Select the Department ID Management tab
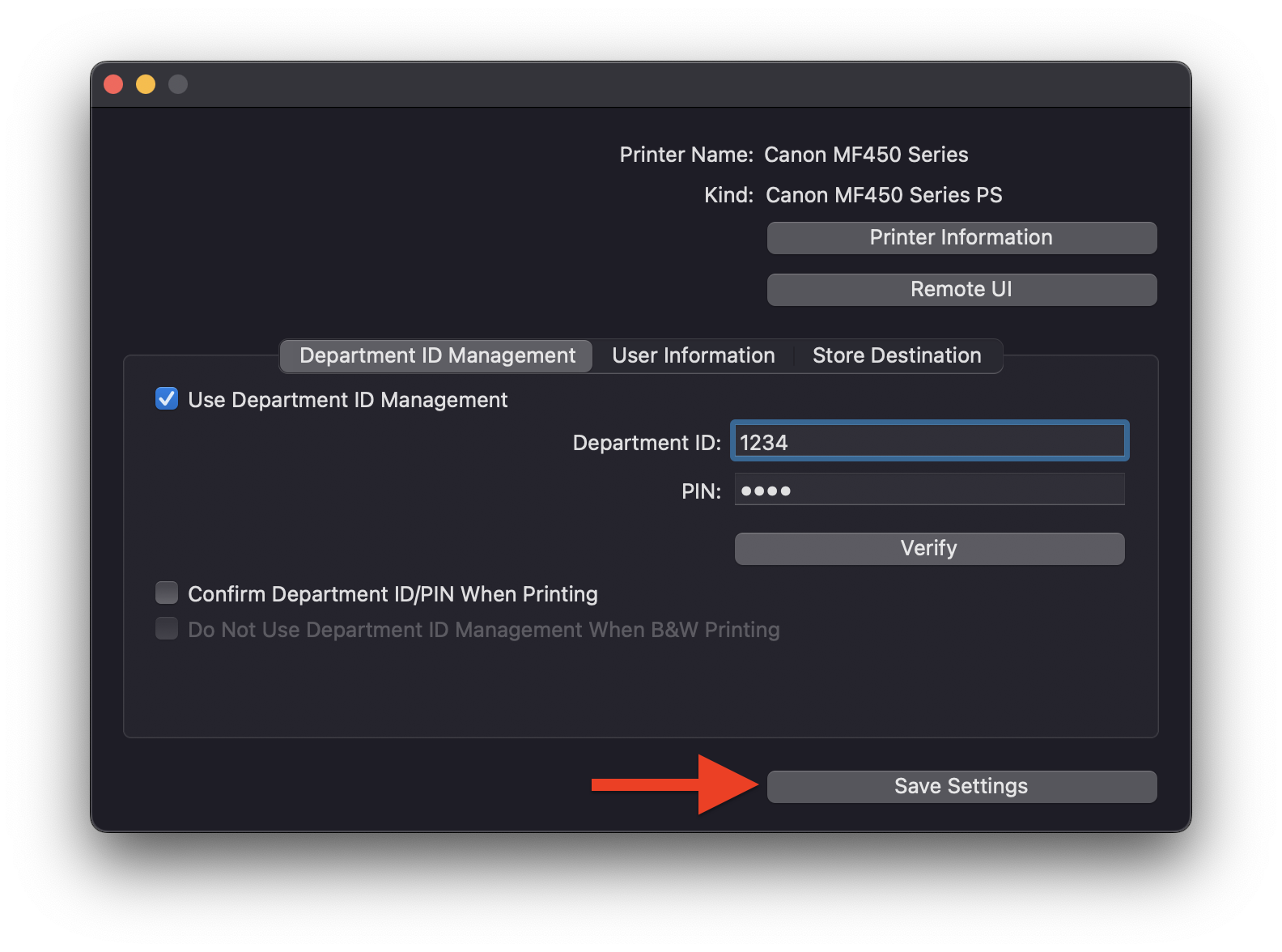The image size is (1282, 952). coord(437,356)
